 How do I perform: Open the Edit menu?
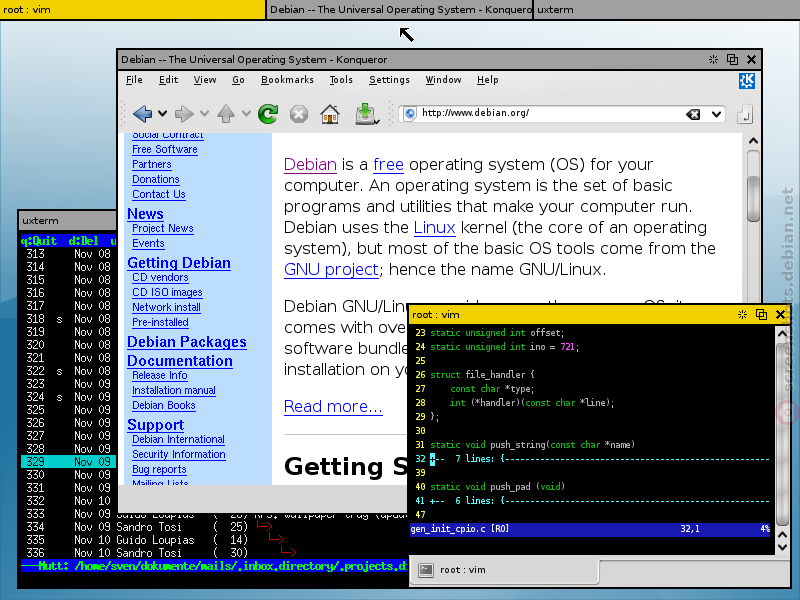click(x=168, y=80)
